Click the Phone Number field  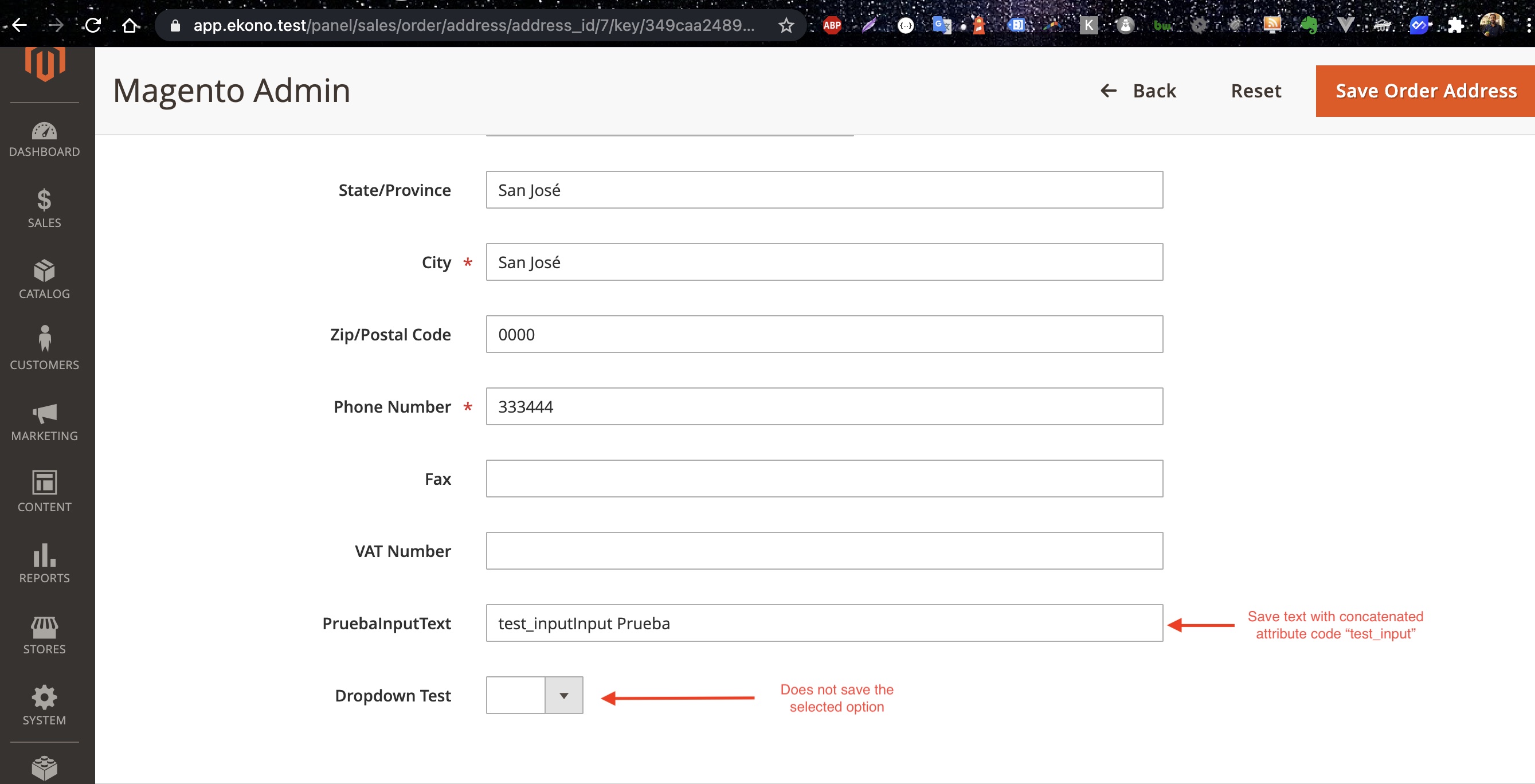click(824, 406)
